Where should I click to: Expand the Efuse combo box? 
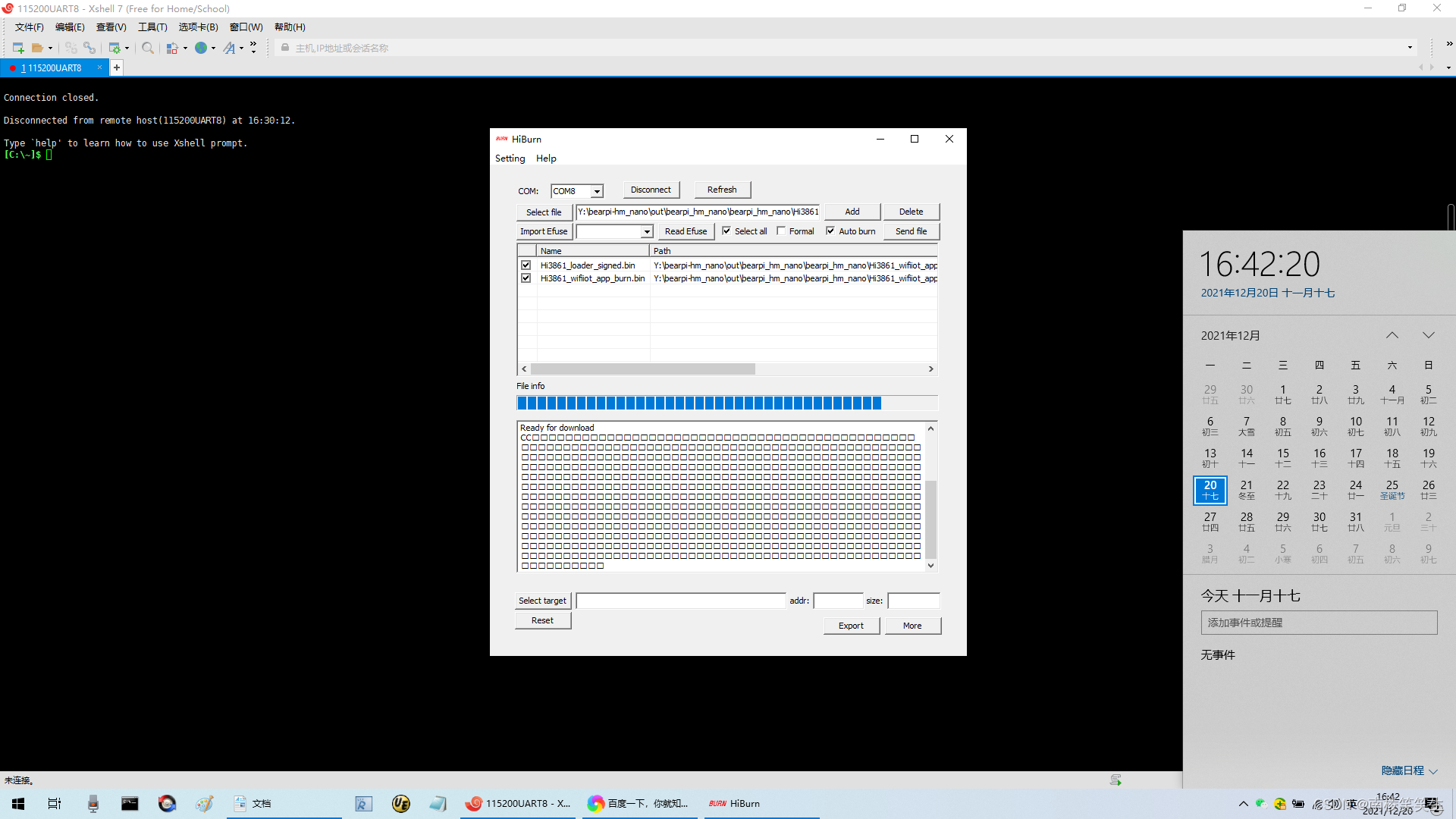tap(647, 231)
